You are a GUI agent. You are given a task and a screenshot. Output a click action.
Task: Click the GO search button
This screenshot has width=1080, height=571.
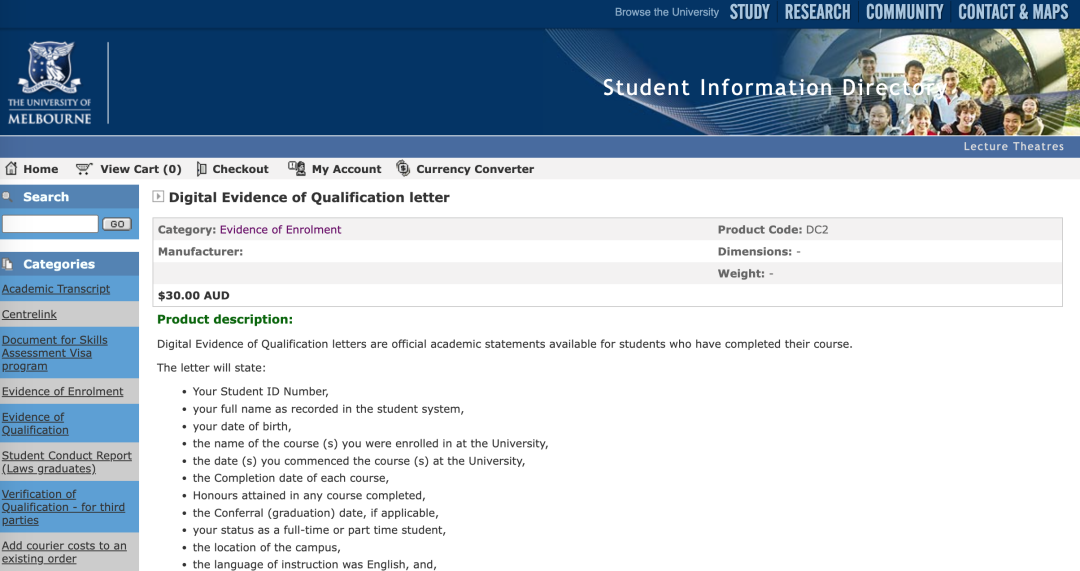click(117, 224)
